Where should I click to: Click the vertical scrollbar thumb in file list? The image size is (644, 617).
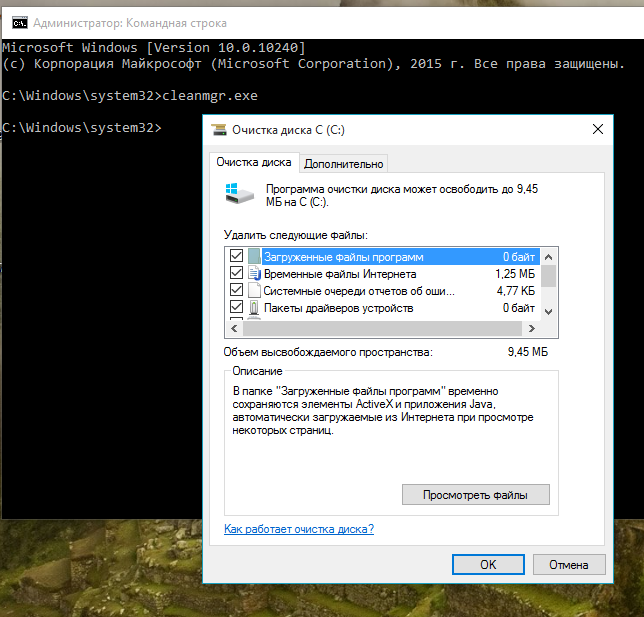click(x=548, y=276)
